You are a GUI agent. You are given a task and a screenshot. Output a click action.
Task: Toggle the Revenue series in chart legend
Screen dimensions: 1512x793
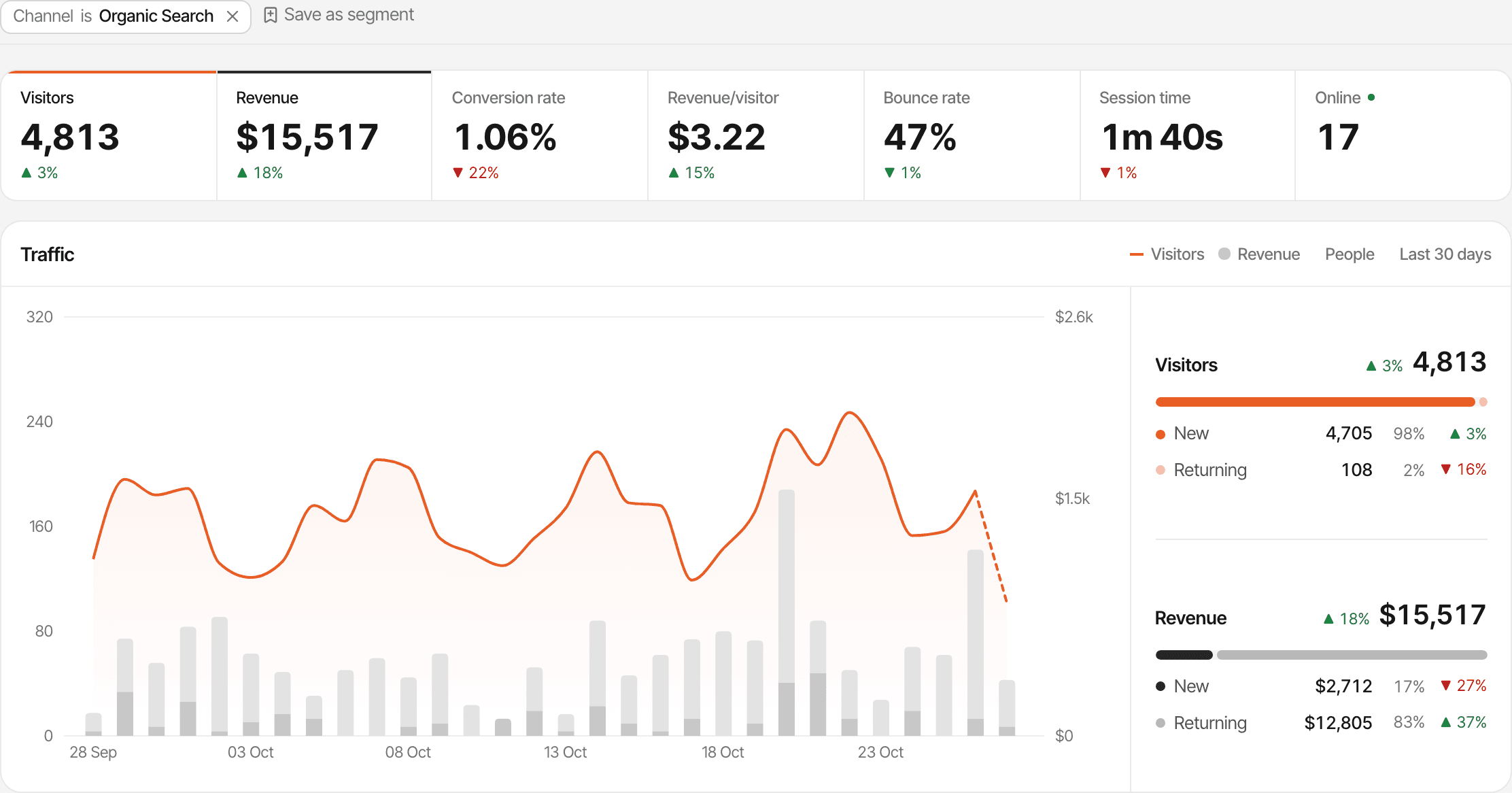(x=1259, y=254)
